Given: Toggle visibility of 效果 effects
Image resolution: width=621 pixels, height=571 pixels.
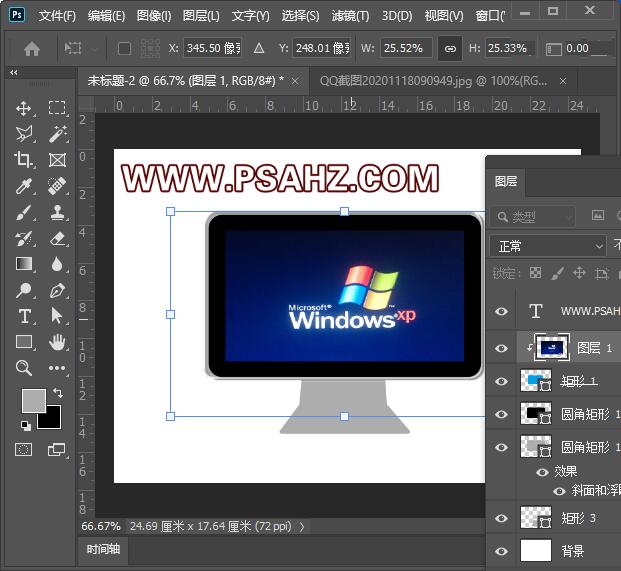Looking at the screenshot, I should (x=542, y=472).
